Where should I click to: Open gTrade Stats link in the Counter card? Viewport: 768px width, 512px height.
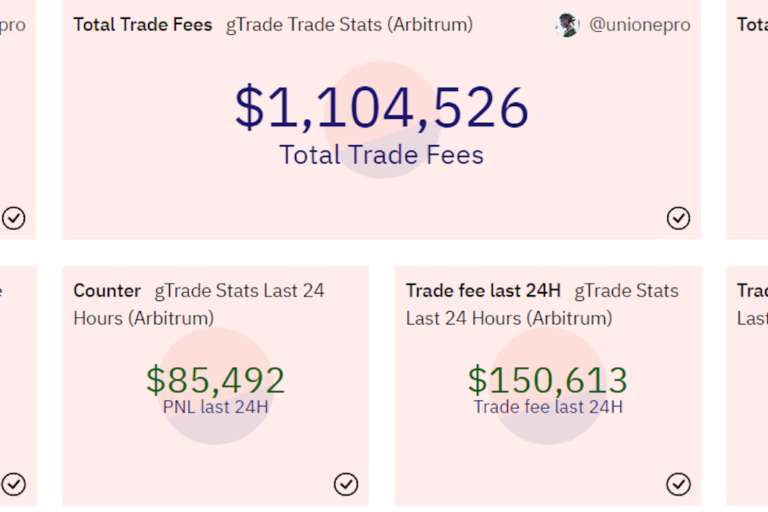(239, 291)
